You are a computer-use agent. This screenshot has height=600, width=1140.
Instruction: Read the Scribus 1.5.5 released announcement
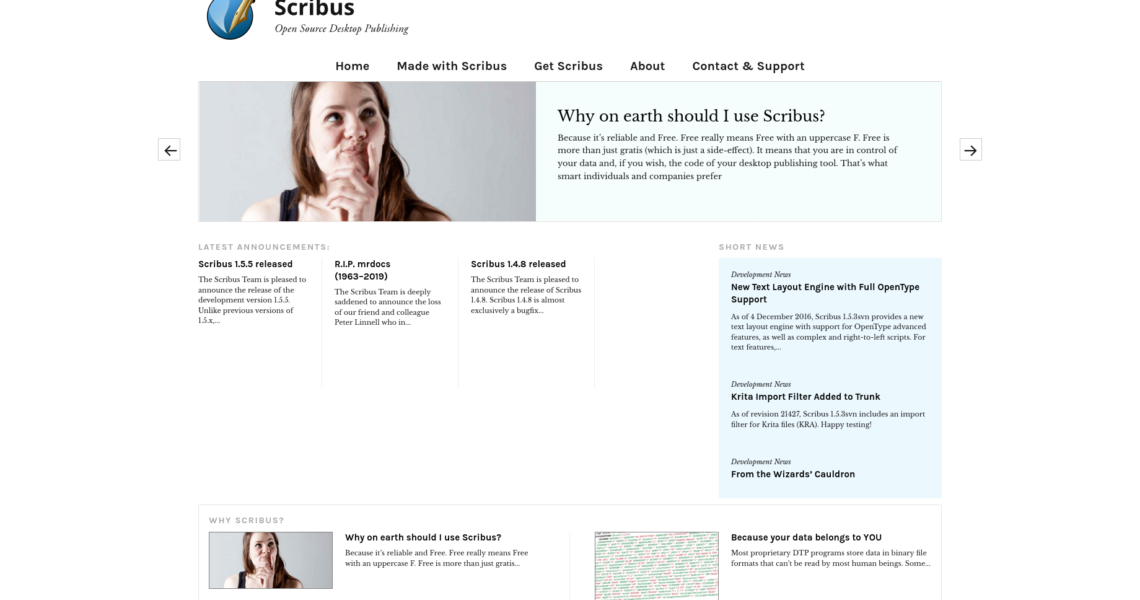[245, 264]
